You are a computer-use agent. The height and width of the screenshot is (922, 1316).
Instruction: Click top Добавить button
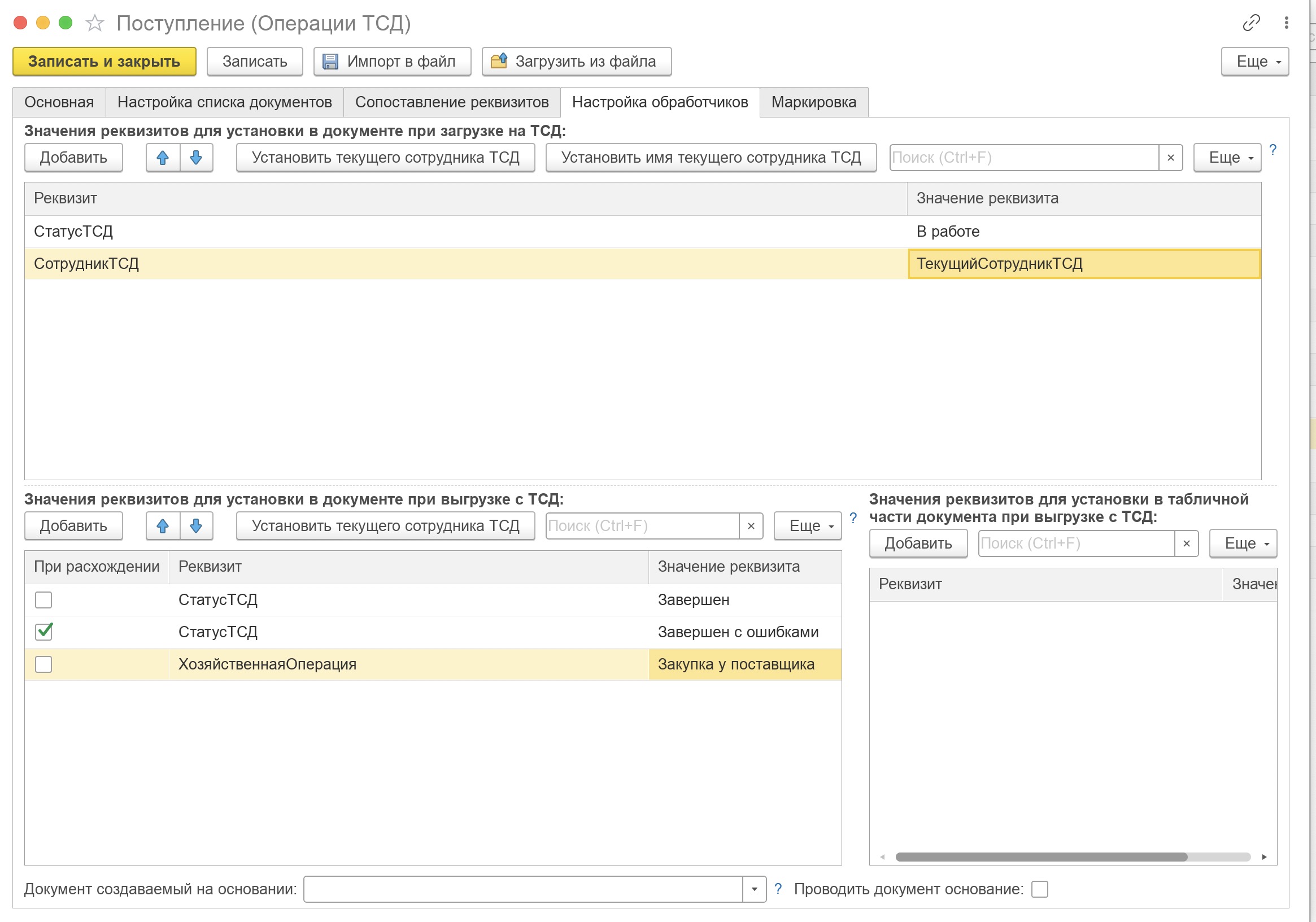pos(73,158)
